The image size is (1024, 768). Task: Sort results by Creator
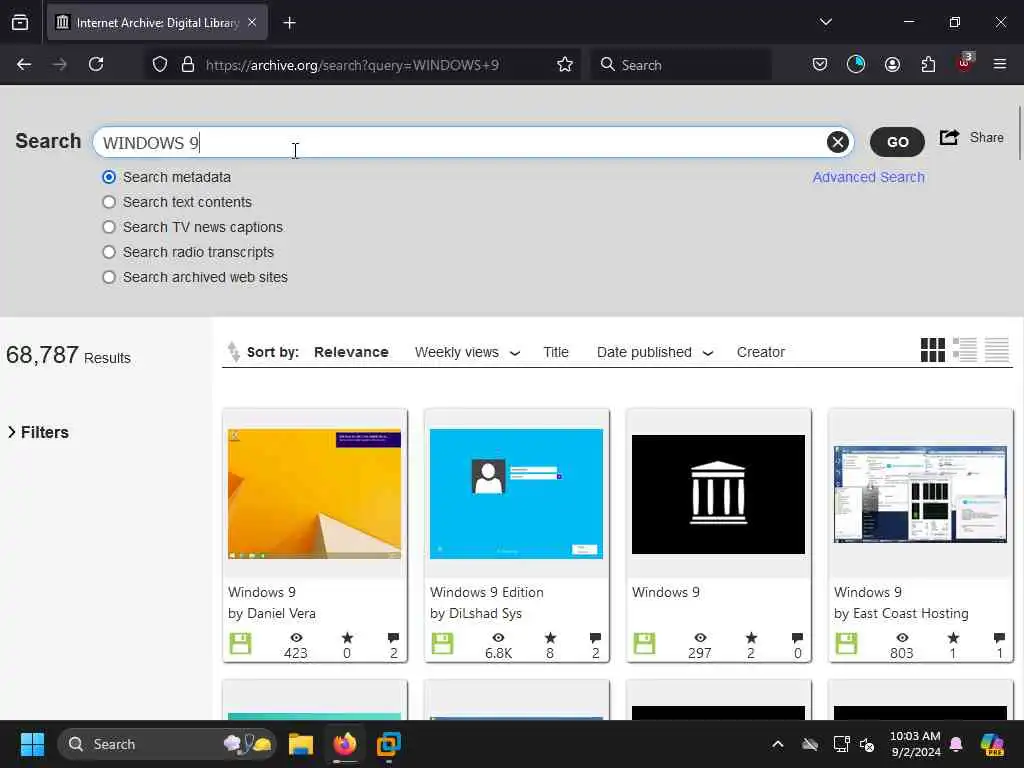[761, 352]
